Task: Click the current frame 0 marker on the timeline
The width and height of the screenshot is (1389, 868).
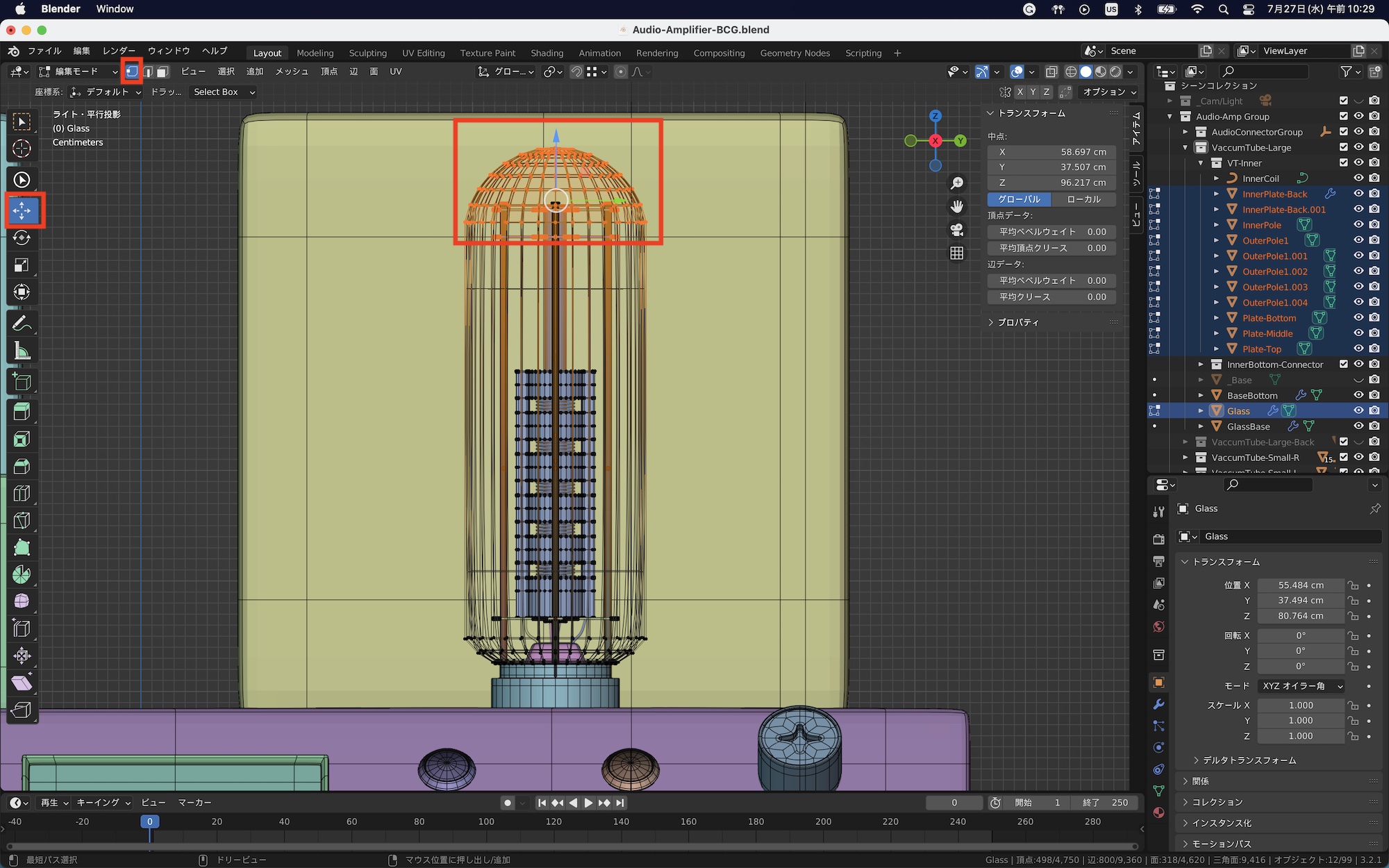Action: (x=149, y=821)
